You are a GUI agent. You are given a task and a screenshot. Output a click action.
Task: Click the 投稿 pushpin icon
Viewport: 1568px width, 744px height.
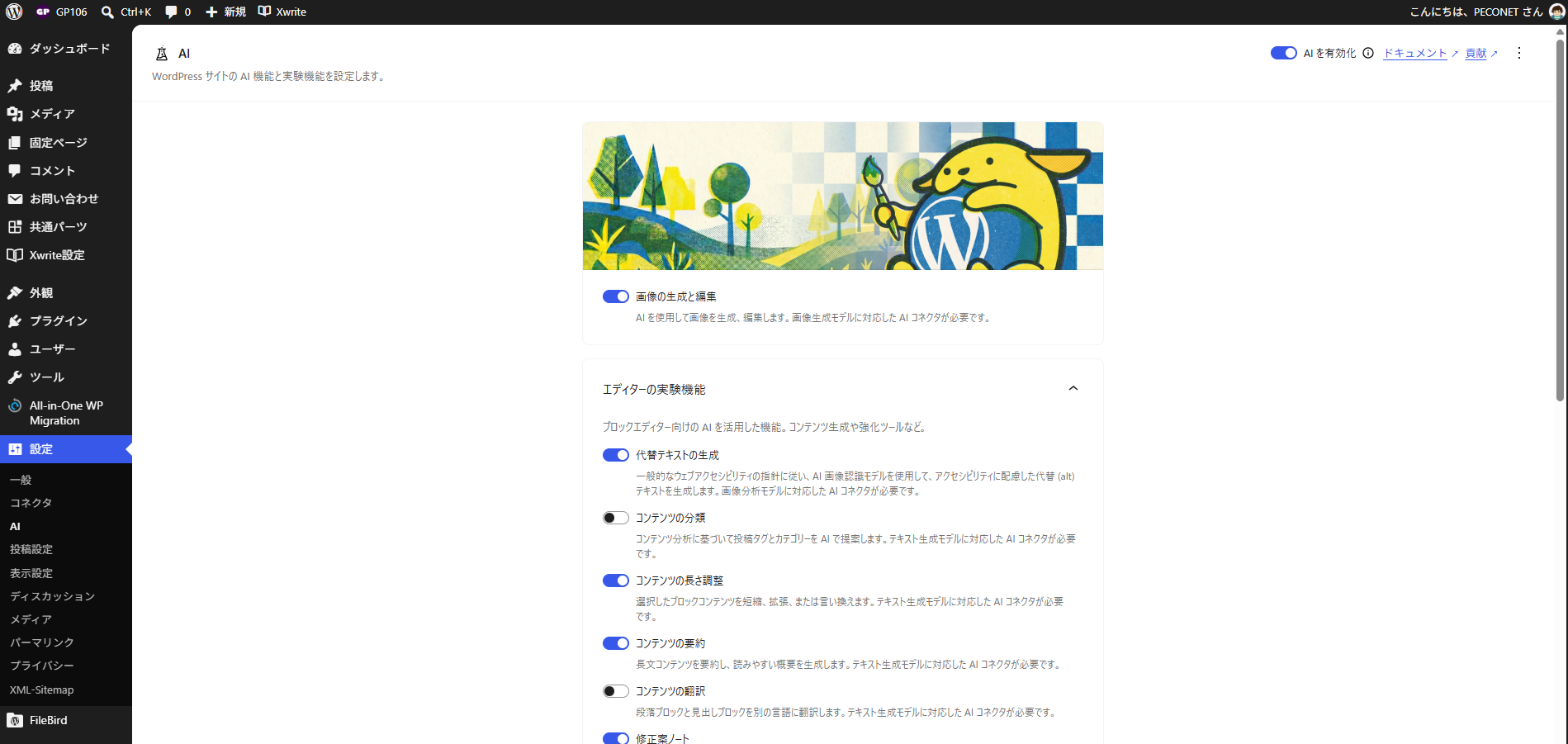point(15,86)
